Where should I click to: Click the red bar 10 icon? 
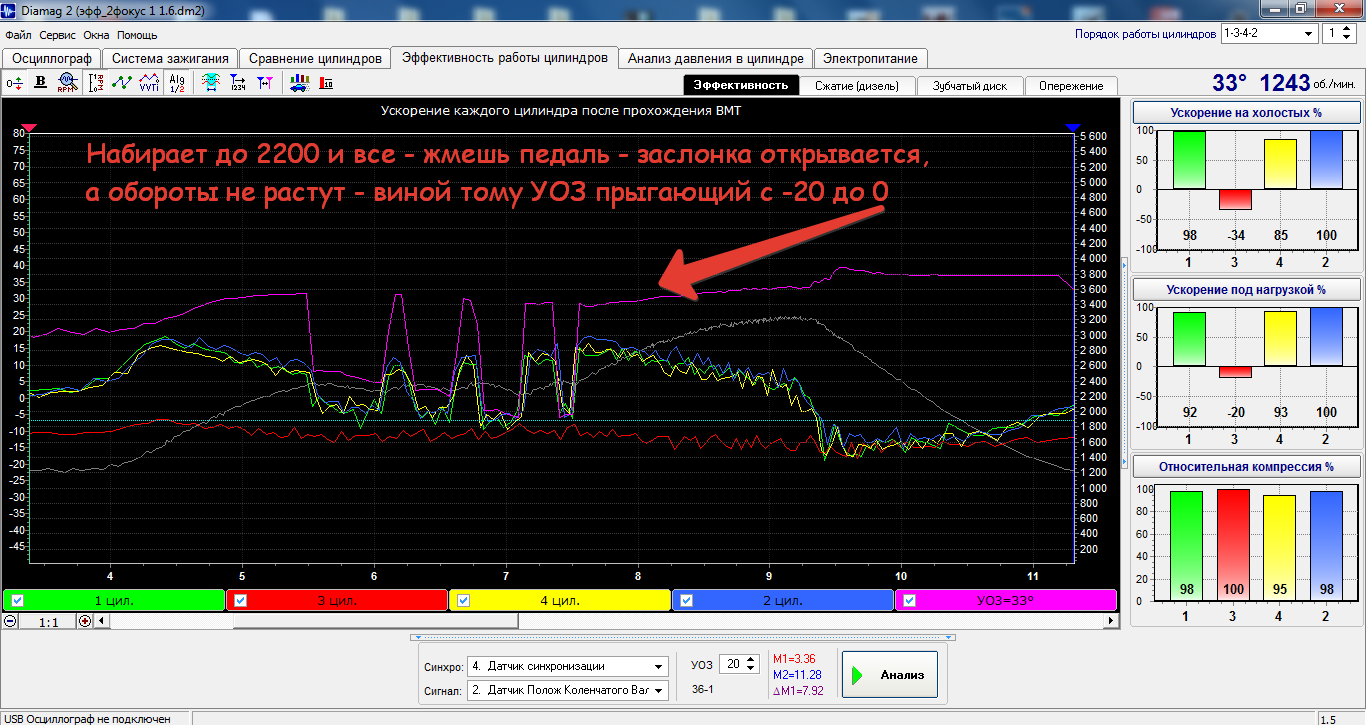pyautogui.click(x=326, y=82)
